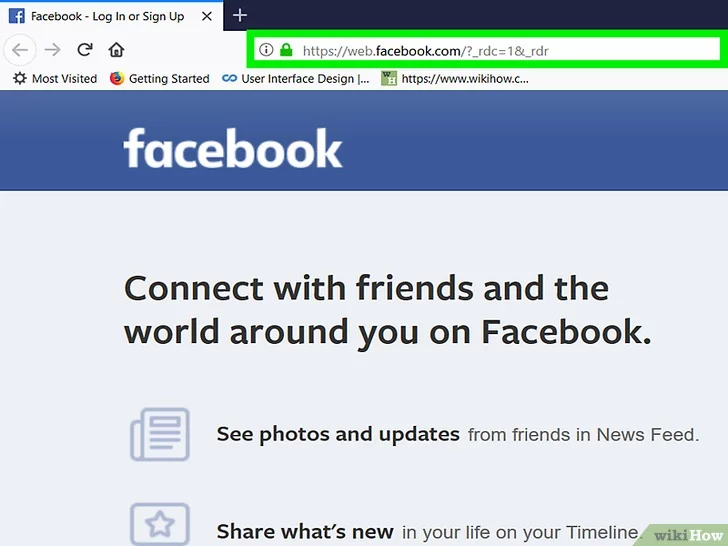Click the "Share what's new" text
This screenshot has width=728, height=546.
pyautogui.click(x=305, y=531)
